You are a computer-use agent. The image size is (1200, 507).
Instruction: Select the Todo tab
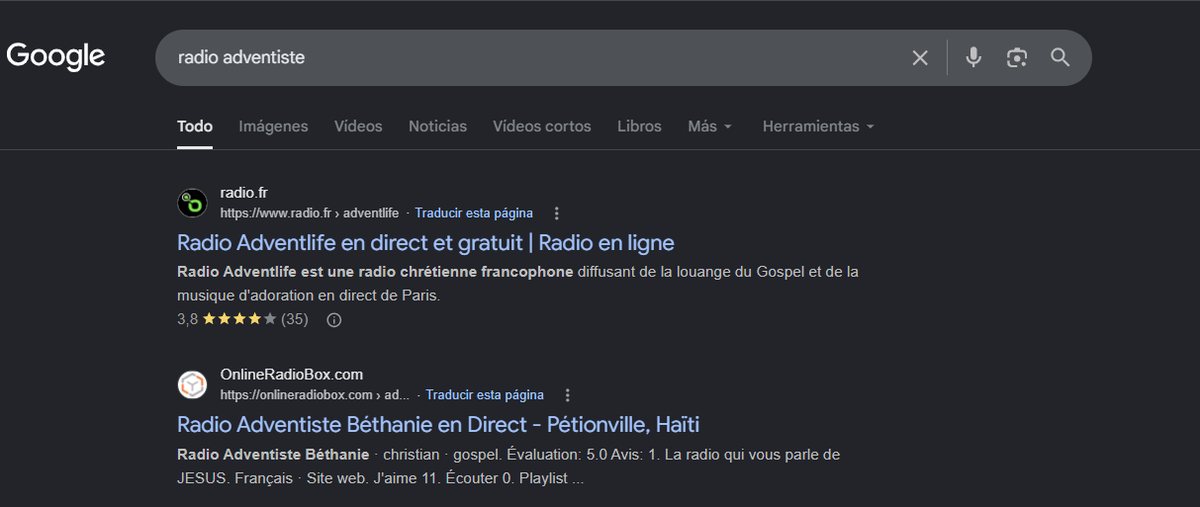(195, 127)
